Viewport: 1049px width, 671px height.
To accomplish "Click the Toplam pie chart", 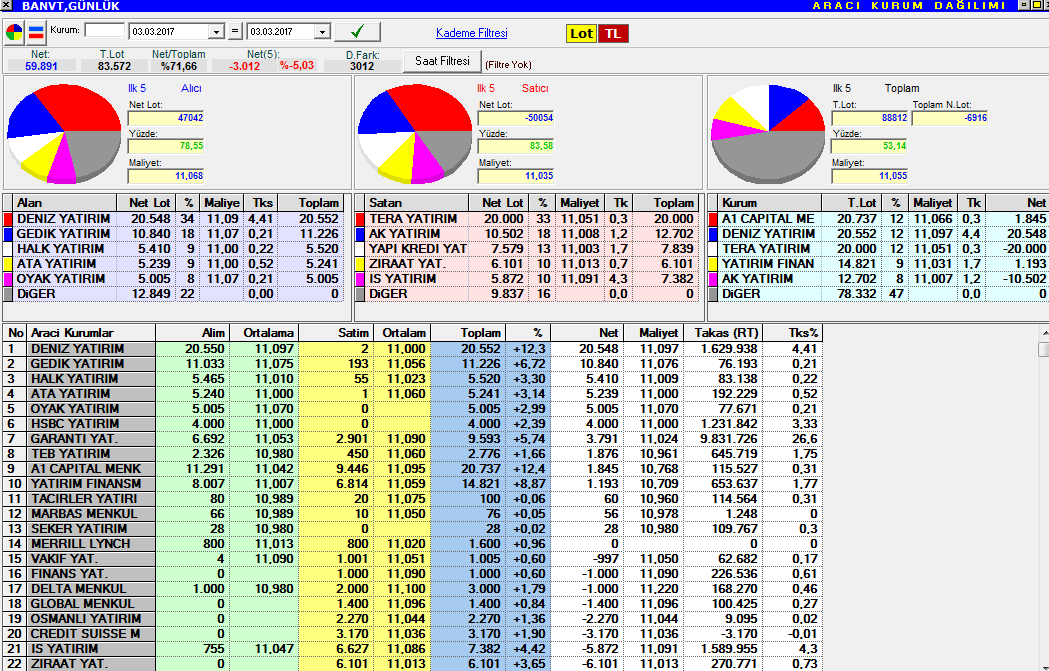I will tap(768, 133).
